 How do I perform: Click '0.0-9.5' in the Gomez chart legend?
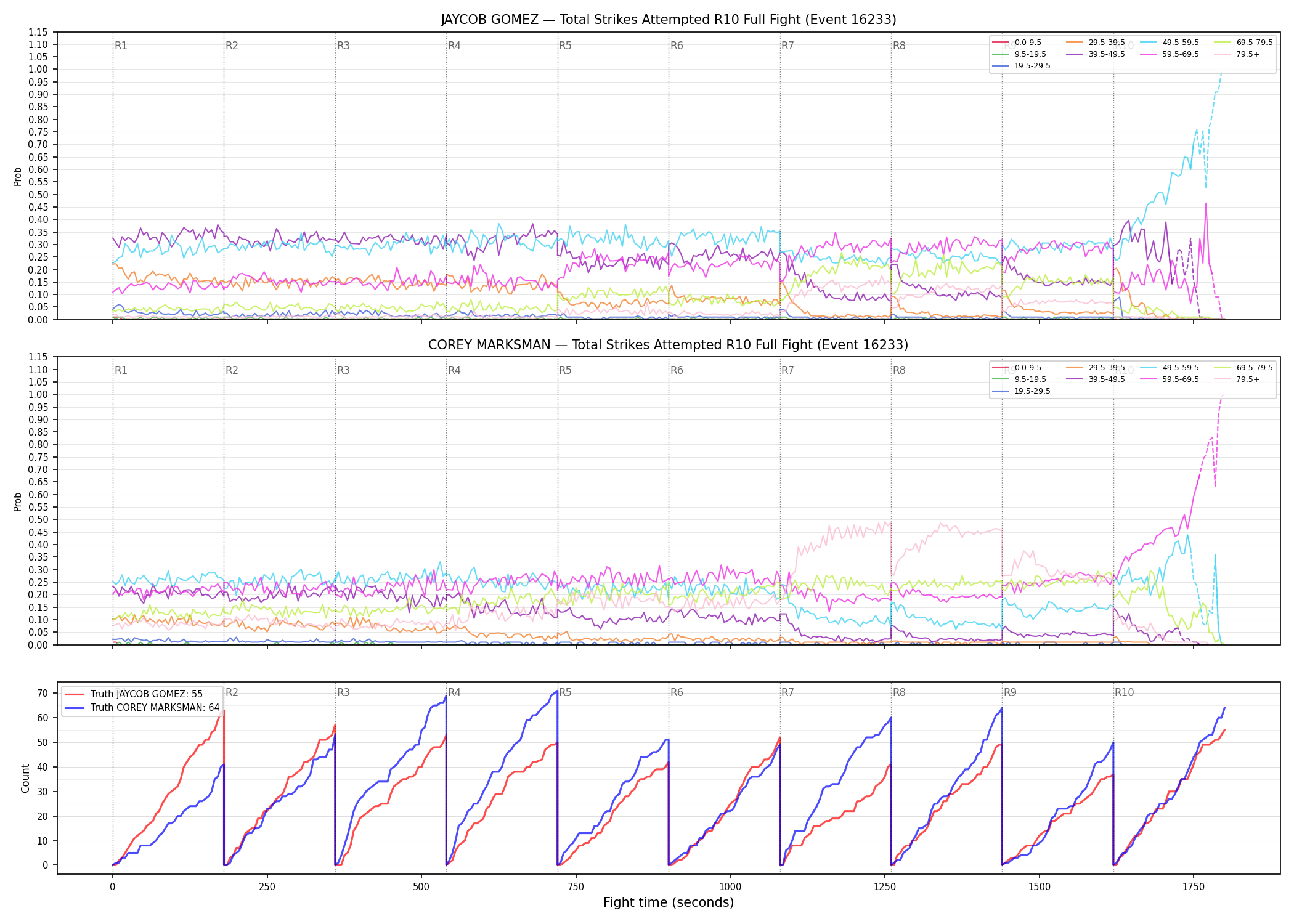[x=1028, y=43]
